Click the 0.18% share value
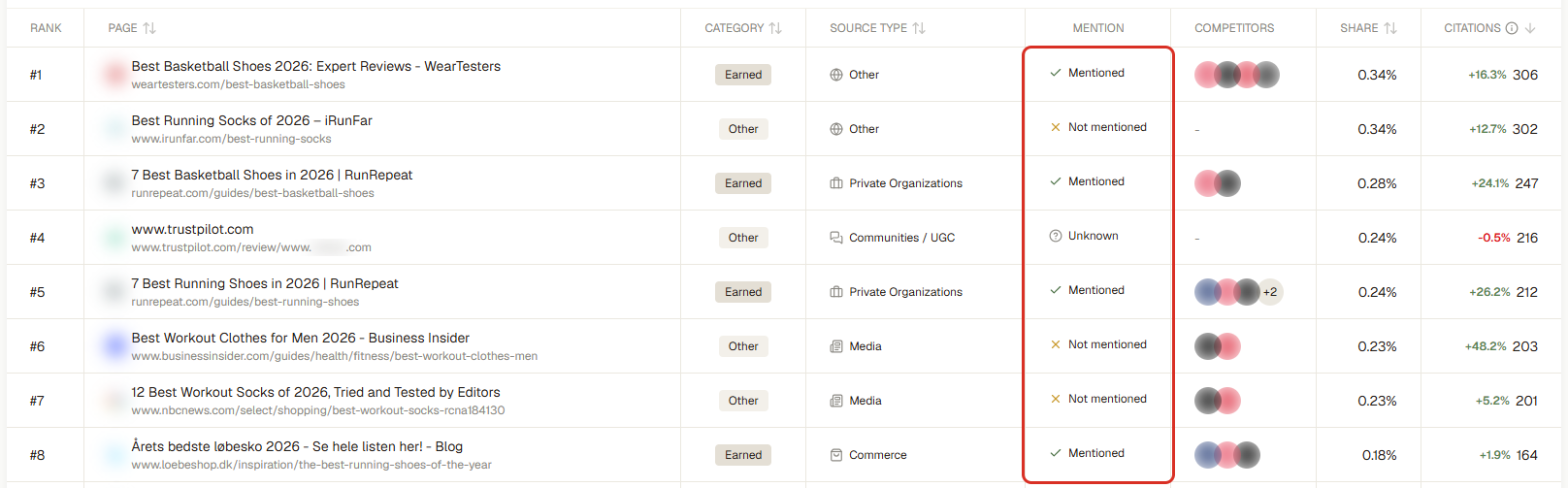Screen dimensions: 1568x488 click(1378, 455)
